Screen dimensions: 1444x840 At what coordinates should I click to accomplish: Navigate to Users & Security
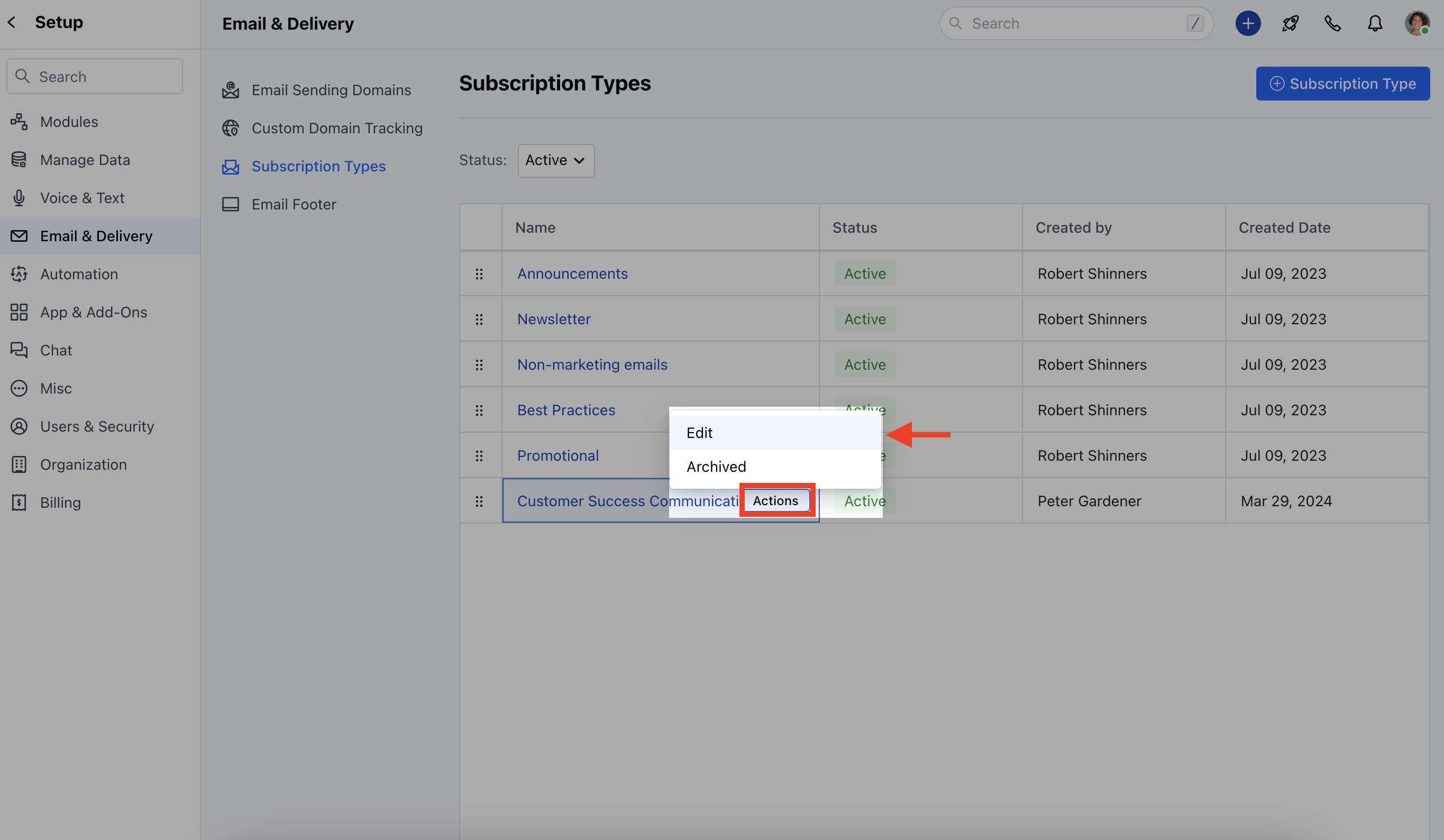tap(97, 426)
